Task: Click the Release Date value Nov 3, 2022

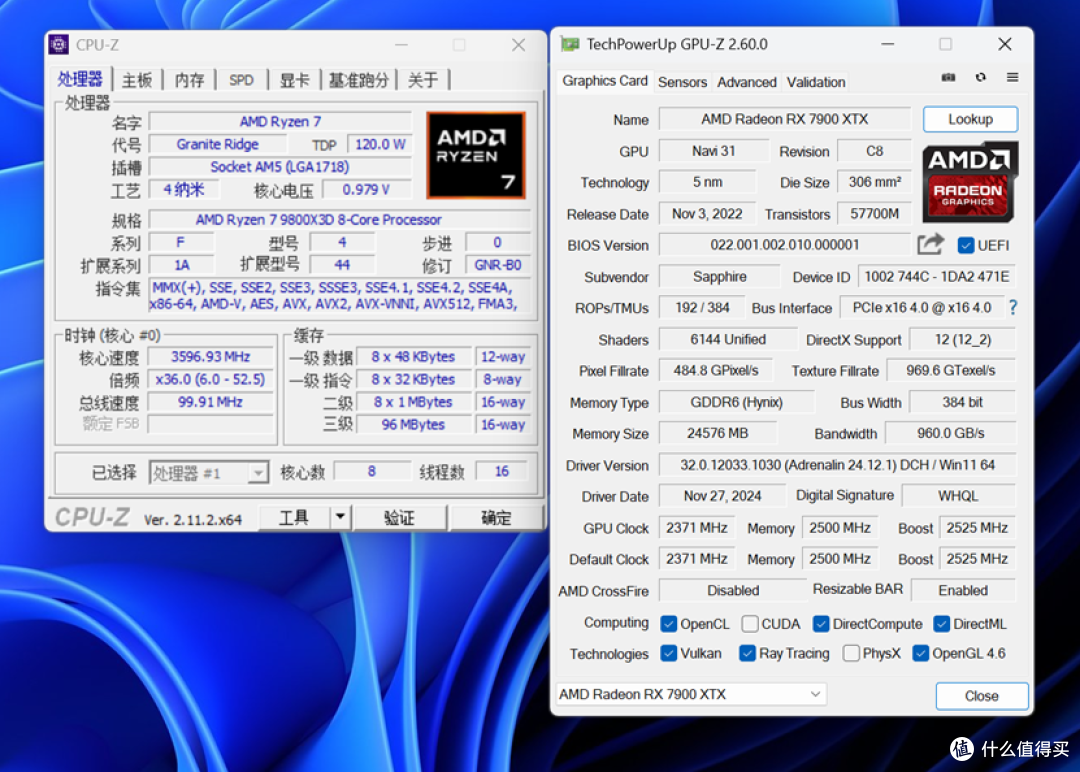Action: [707, 214]
